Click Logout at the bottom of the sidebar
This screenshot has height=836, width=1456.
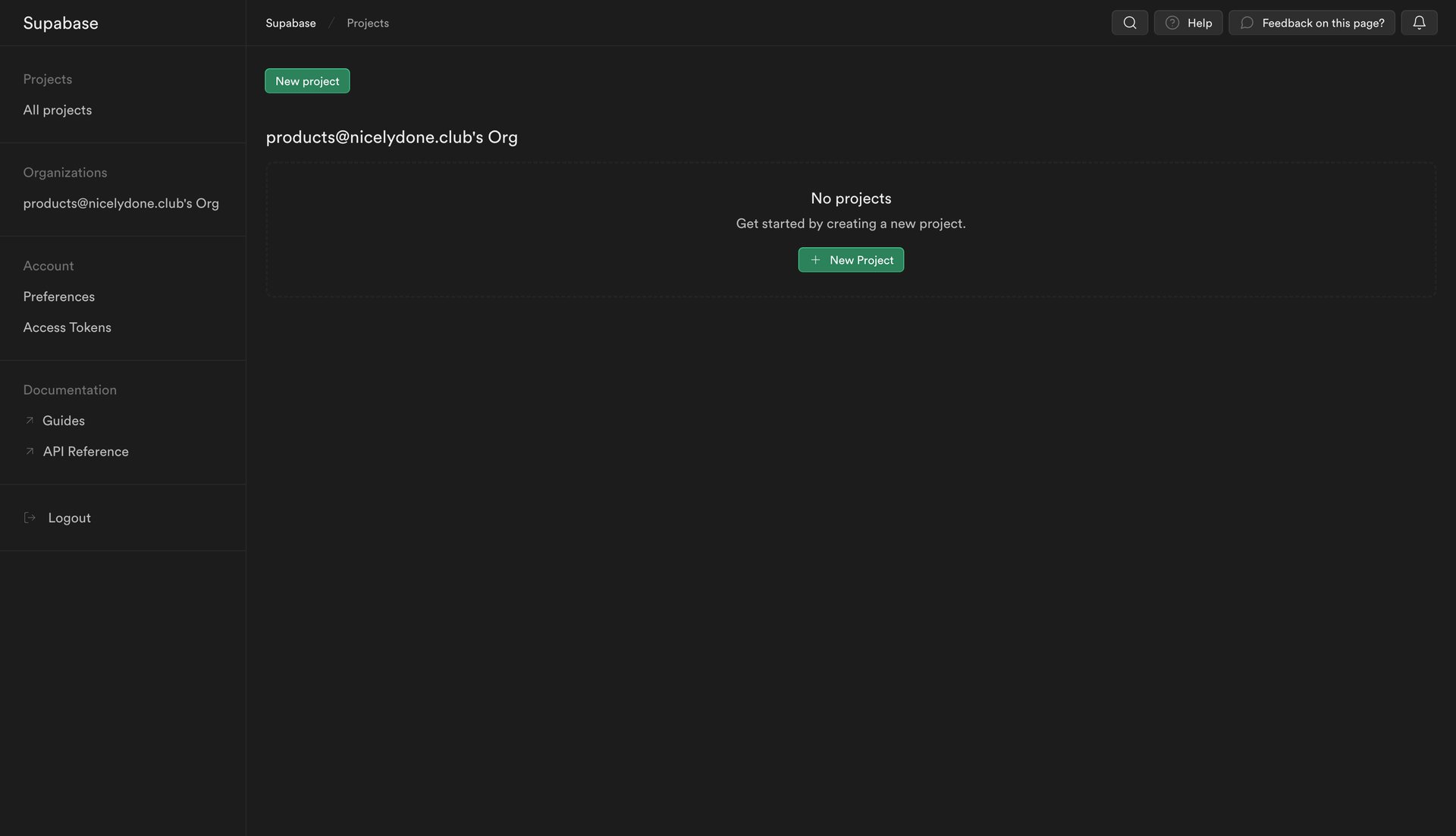(x=69, y=517)
